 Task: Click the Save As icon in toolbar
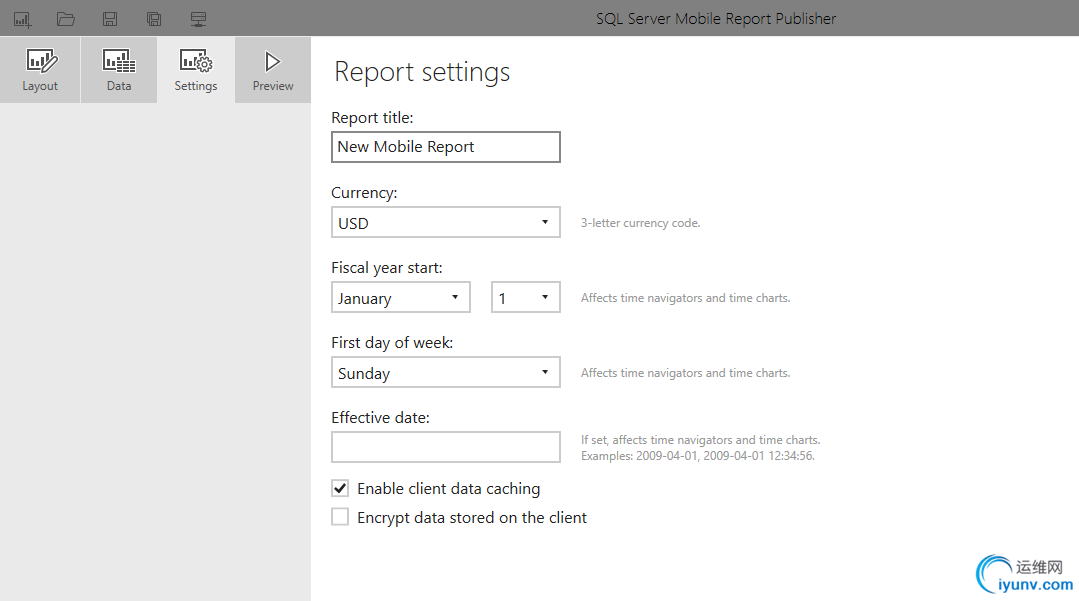click(154, 19)
